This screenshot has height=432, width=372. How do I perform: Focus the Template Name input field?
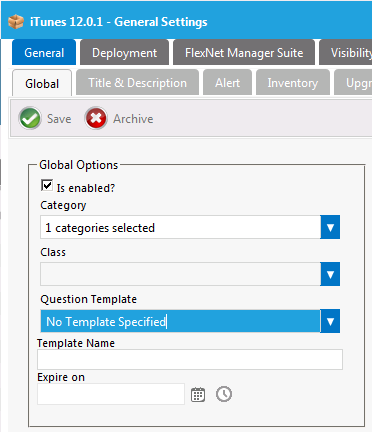click(x=190, y=359)
